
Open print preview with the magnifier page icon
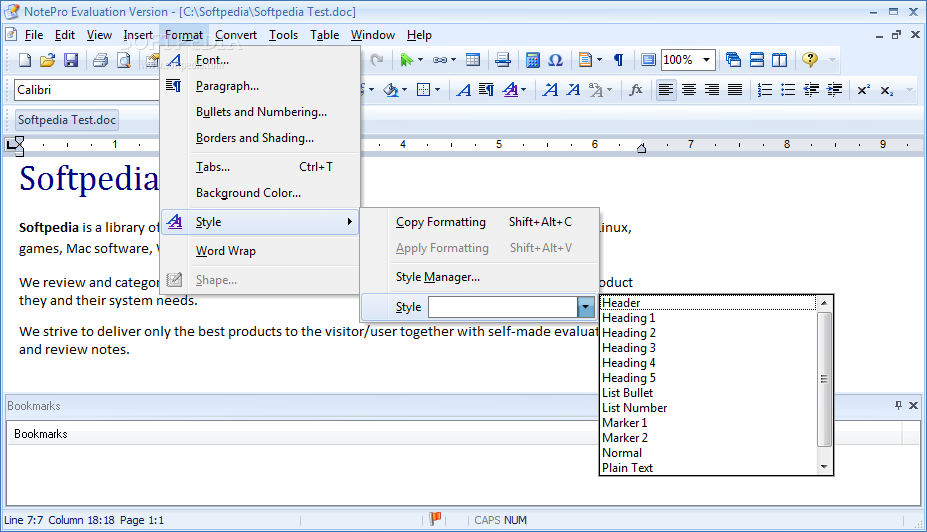[x=124, y=60]
